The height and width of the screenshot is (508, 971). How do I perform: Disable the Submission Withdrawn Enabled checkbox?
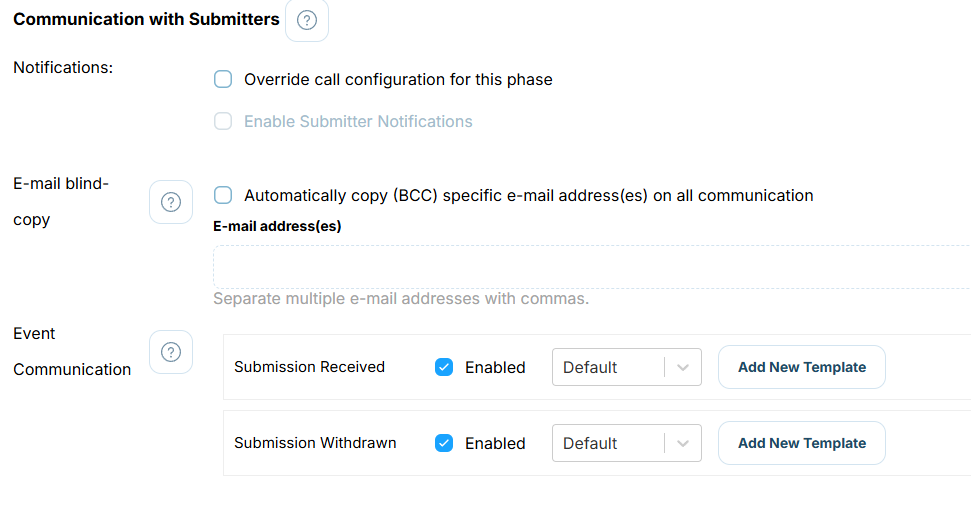444,443
